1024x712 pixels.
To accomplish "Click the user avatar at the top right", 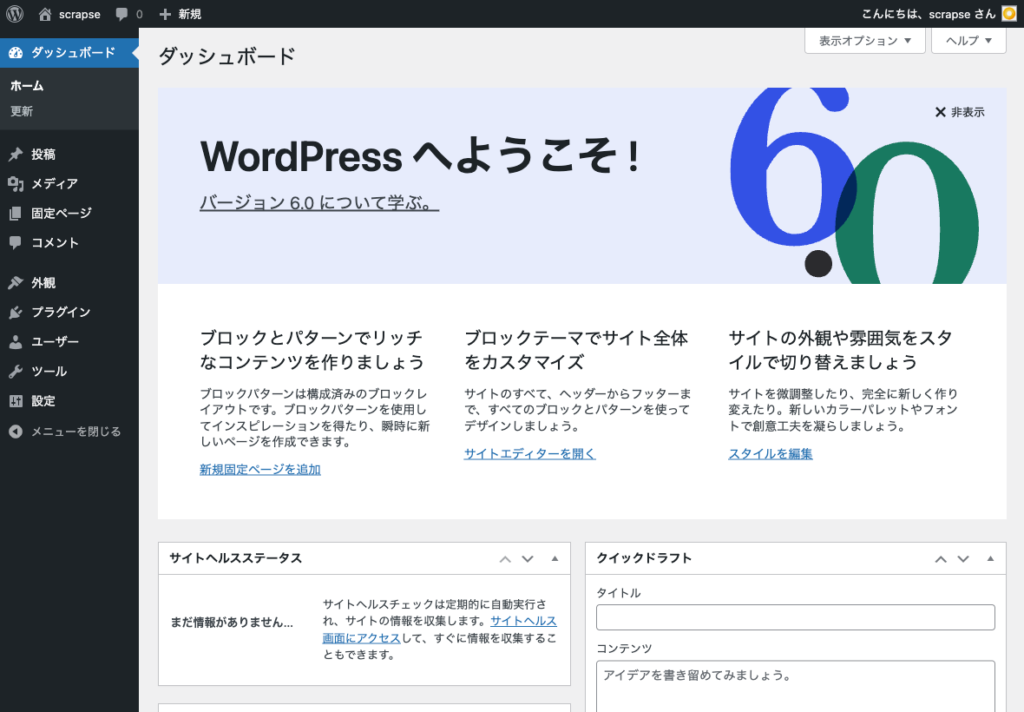I will pos(1009,14).
